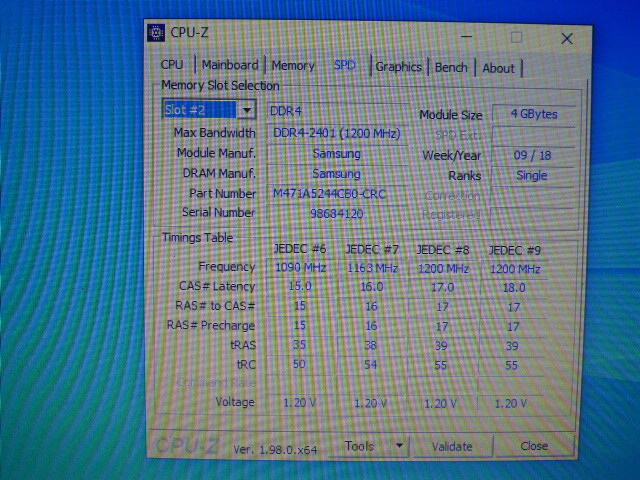The image size is (640, 480).
Task: Switch to the Mainboard tab
Action: 230,65
